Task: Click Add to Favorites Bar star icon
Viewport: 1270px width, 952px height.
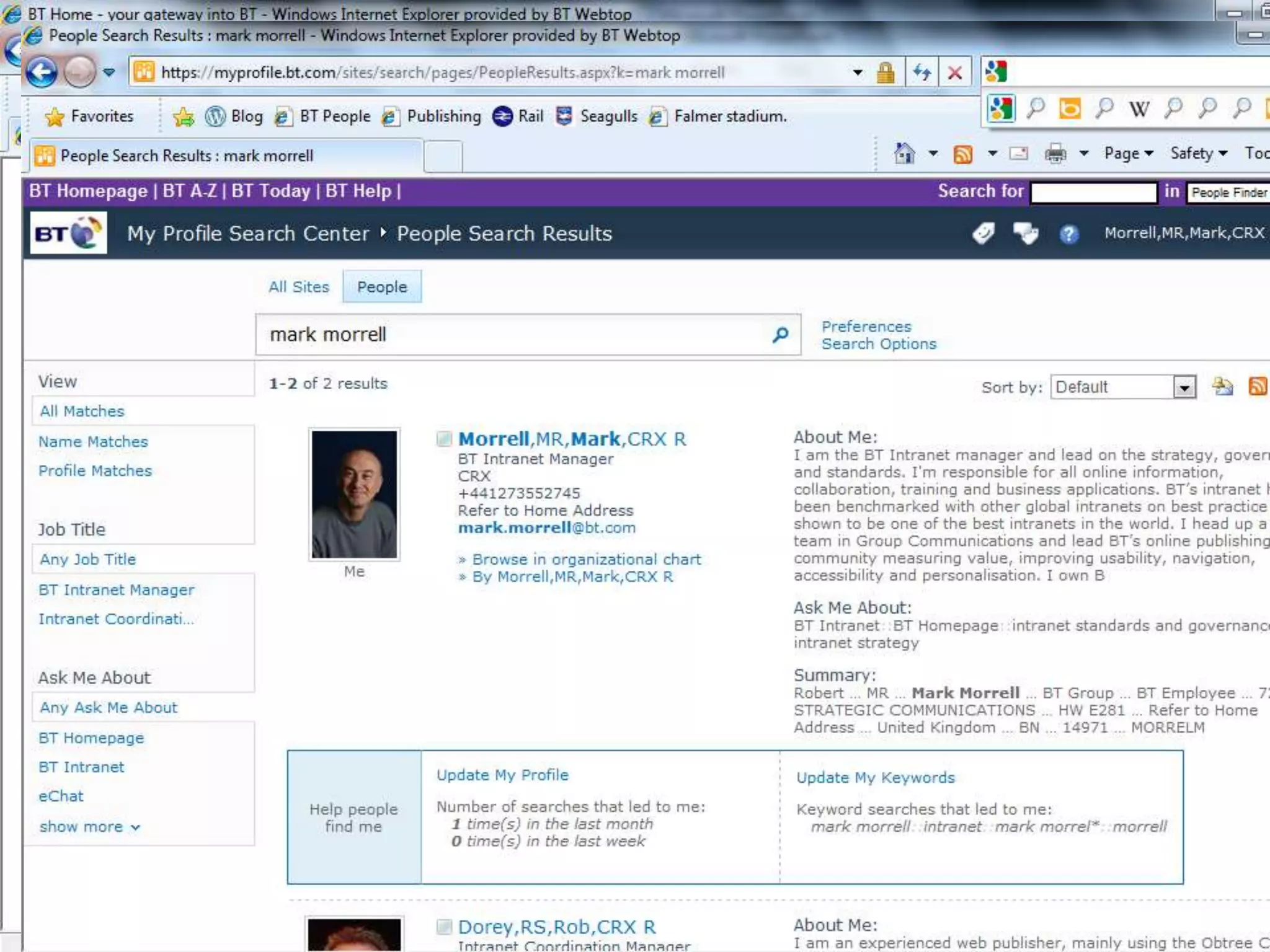Action: (183, 117)
